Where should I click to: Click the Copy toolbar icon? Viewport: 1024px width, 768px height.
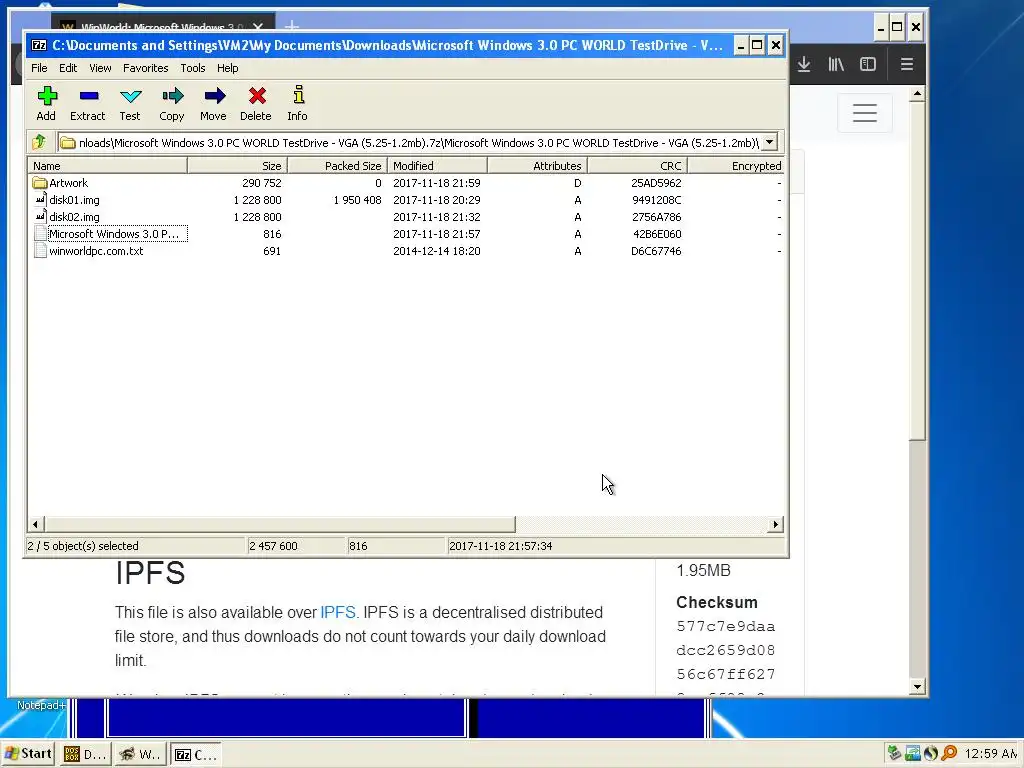tap(172, 103)
